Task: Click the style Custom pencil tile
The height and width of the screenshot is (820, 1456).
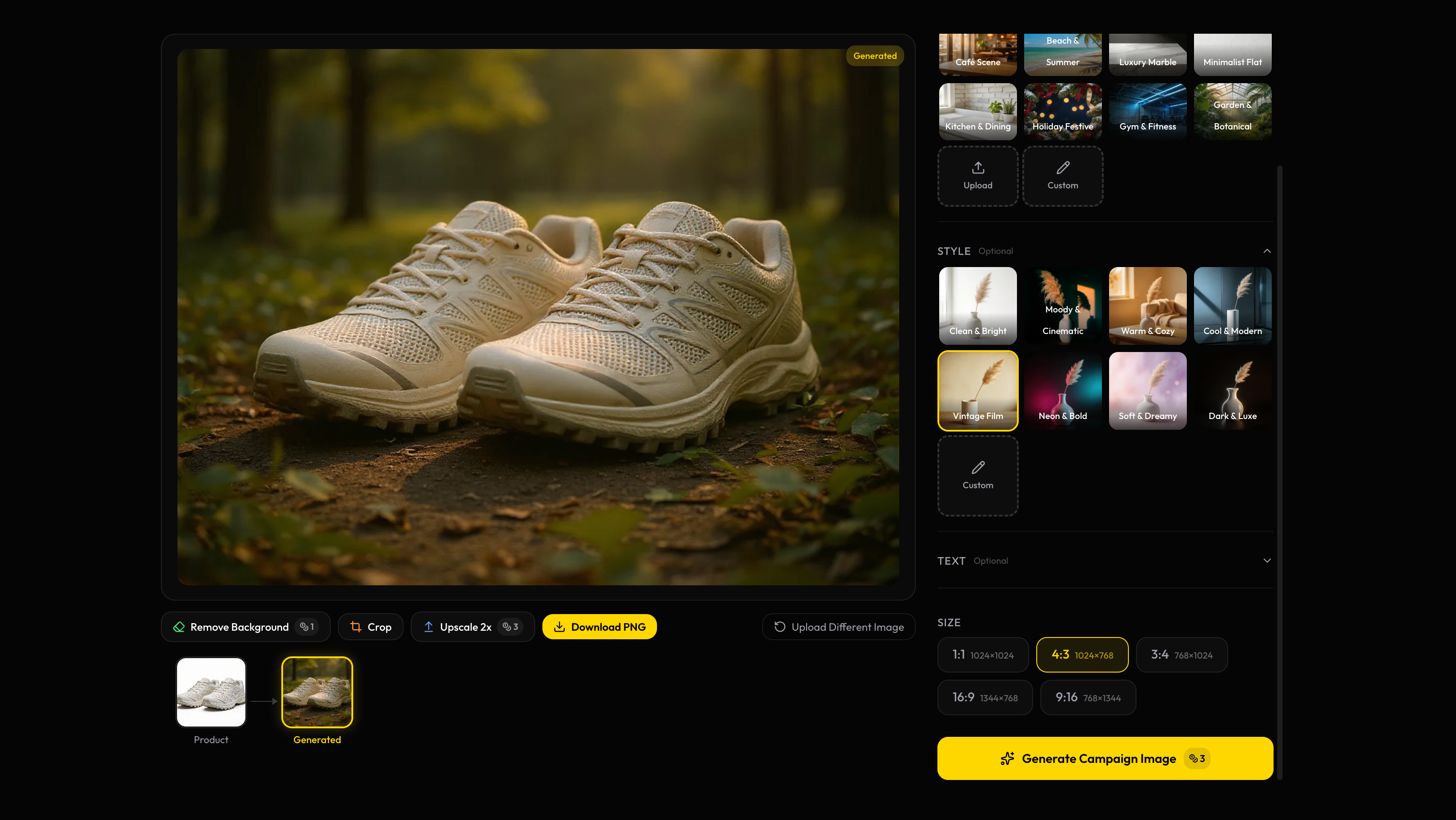Action: click(978, 476)
